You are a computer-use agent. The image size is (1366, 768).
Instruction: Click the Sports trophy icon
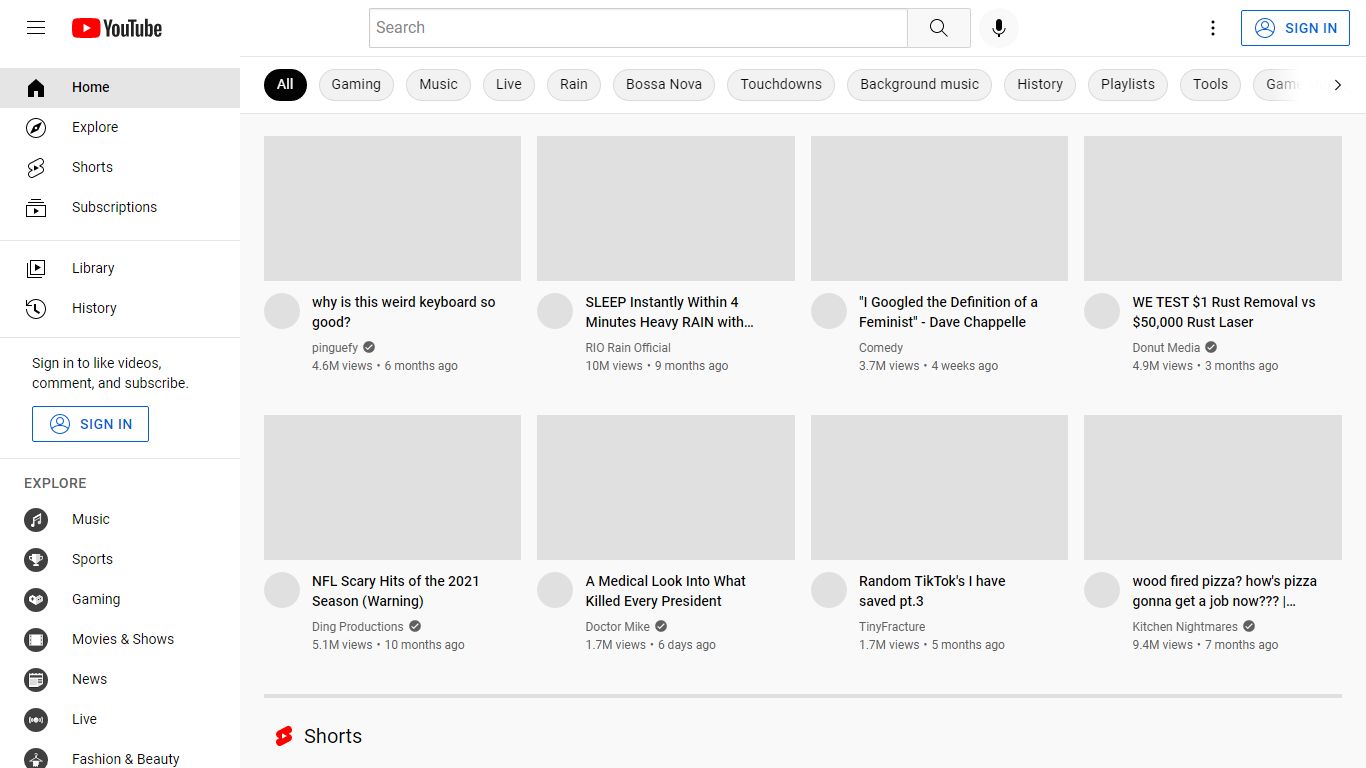(x=36, y=560)
